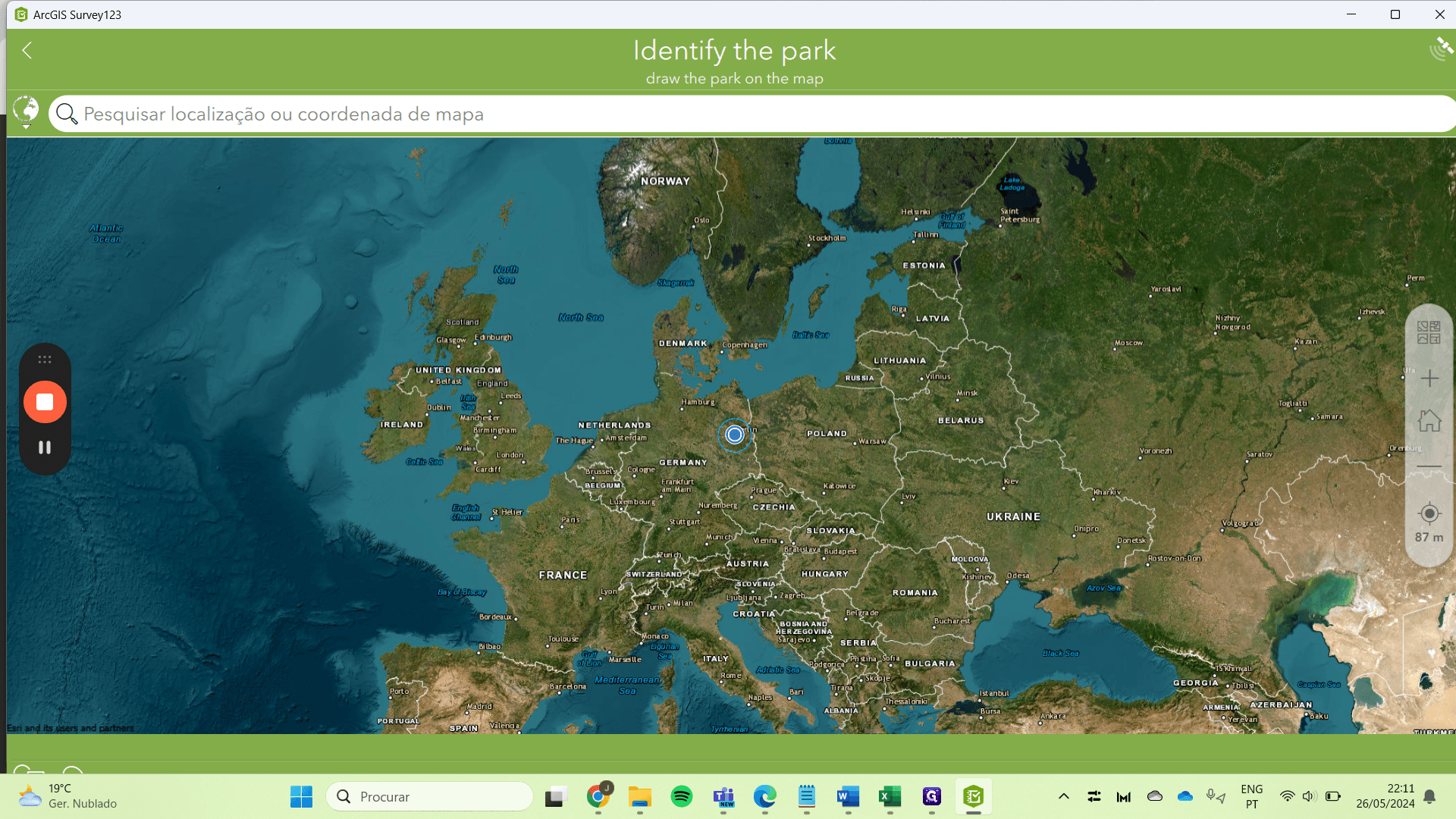Stop the screen recording
The width and height of the screenshot is (1456, 819).
tap(45, 402)
